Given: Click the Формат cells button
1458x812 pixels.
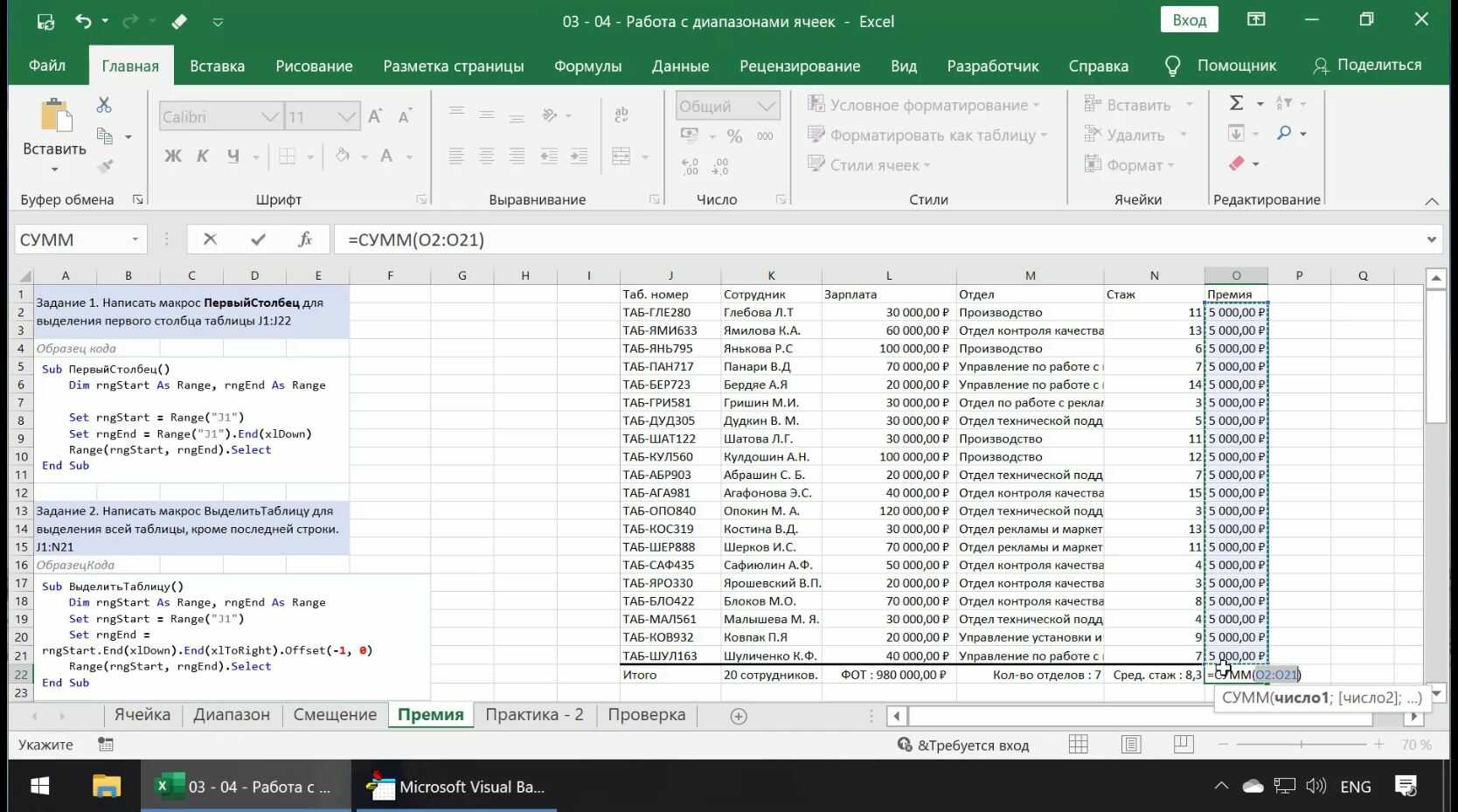Looking at the screenshot, I should 1129,164.
